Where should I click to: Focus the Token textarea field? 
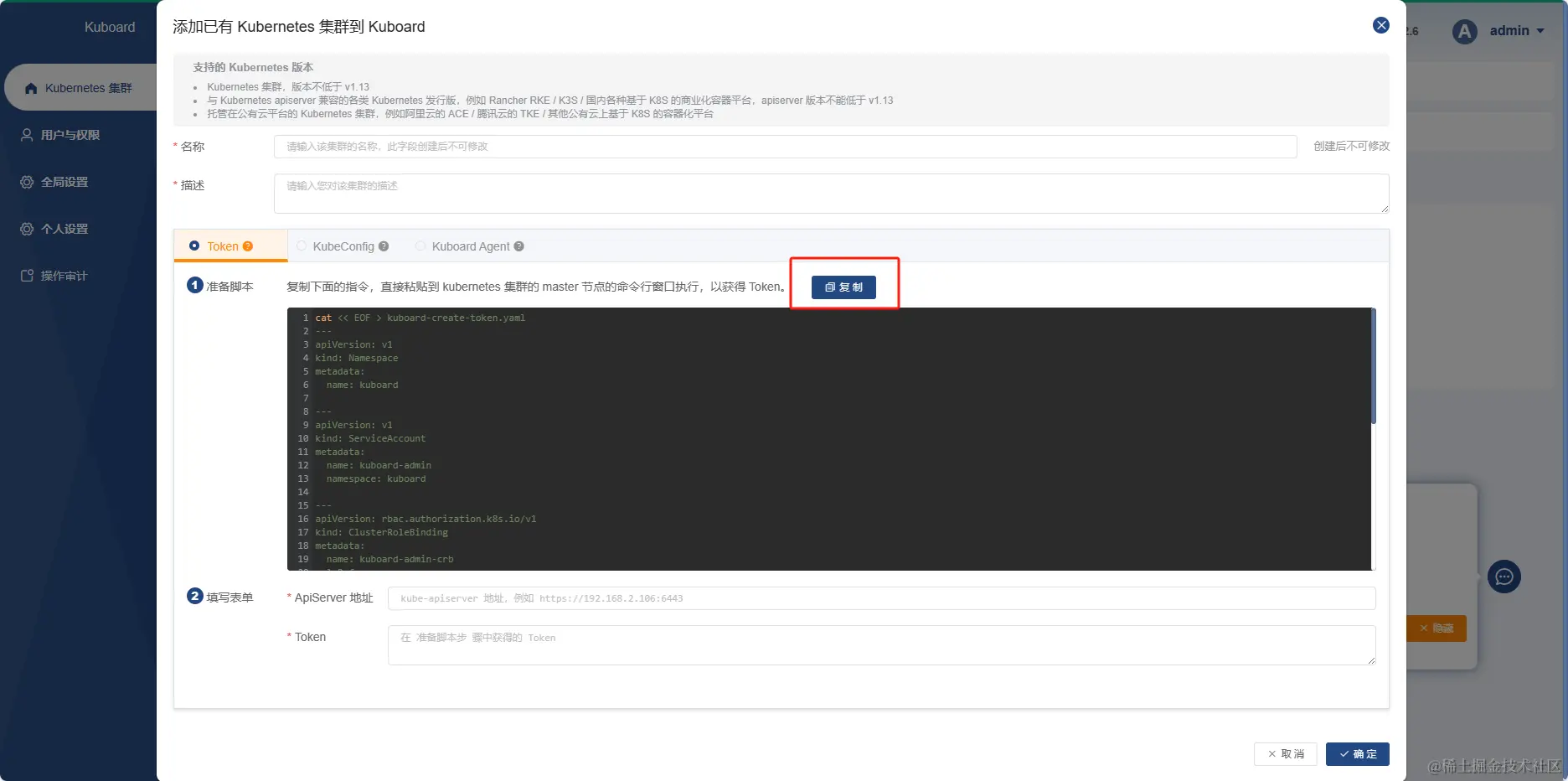pos(882,645)
